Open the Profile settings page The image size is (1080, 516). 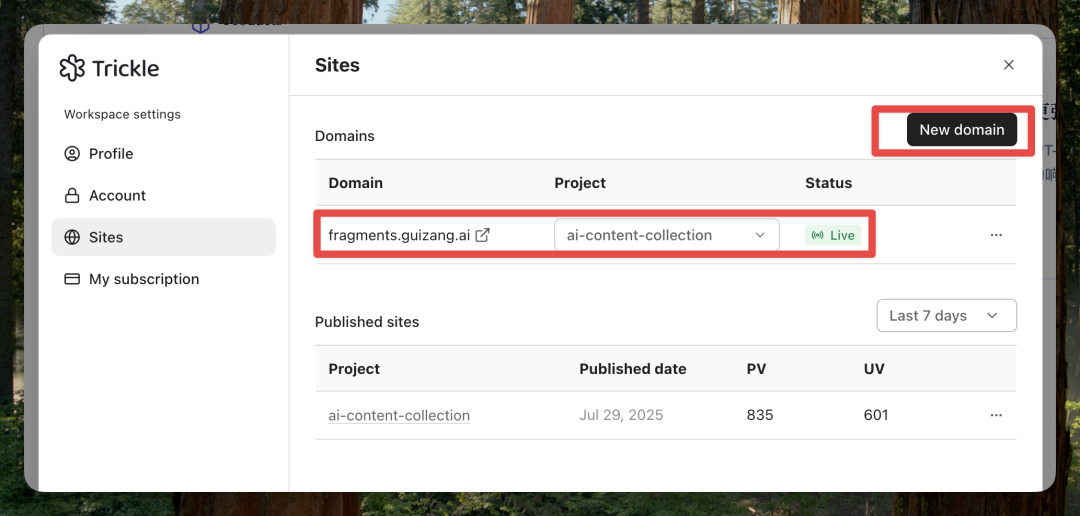pos(163,154)
